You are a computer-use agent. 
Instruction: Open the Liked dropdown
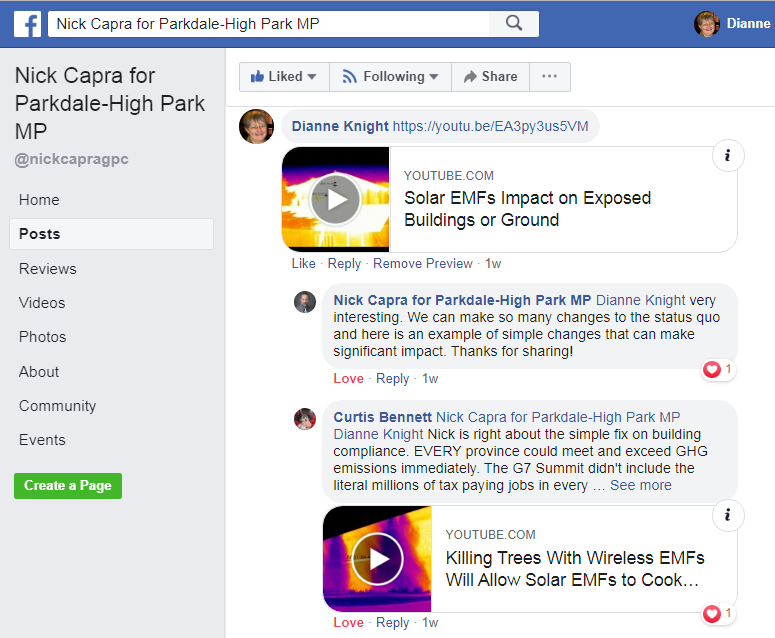pyautogui.click(x=284, y=77)
